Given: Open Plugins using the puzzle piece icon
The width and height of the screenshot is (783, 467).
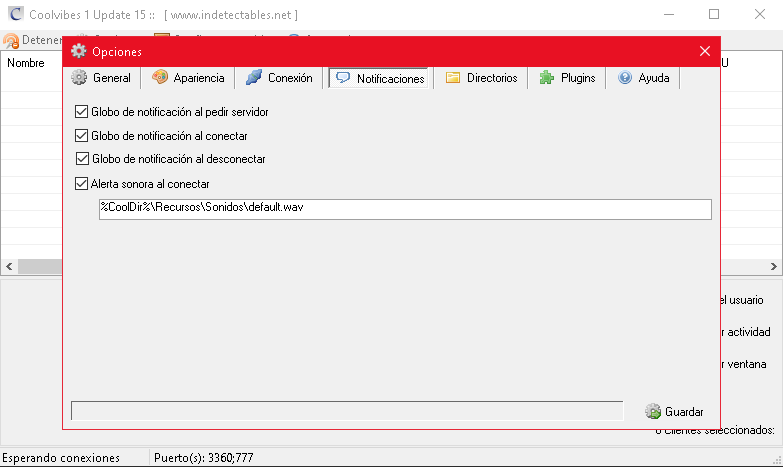Looking at the screenshot, I should 547,78.
